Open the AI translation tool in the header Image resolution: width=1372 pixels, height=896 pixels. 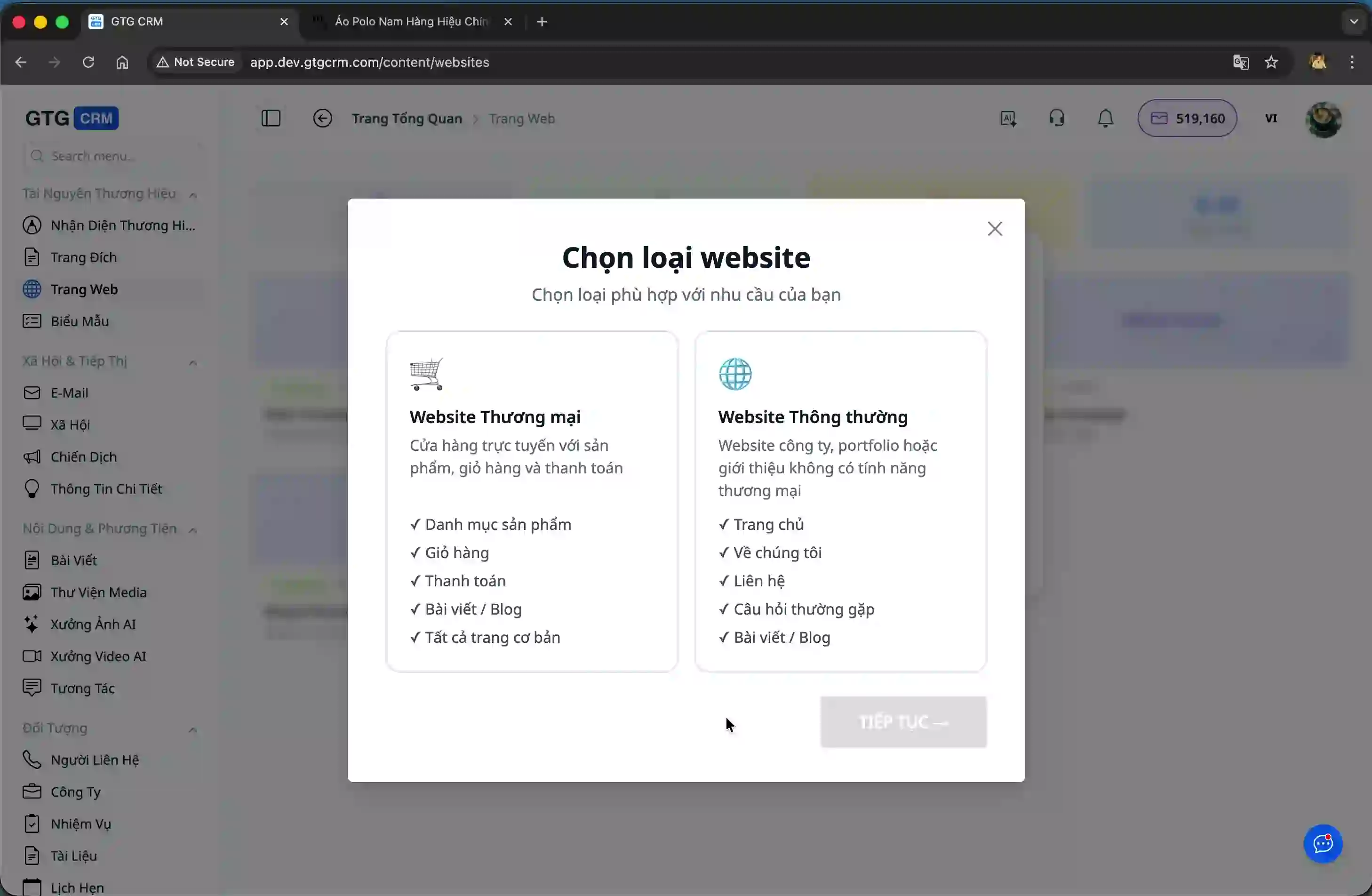1008,118
